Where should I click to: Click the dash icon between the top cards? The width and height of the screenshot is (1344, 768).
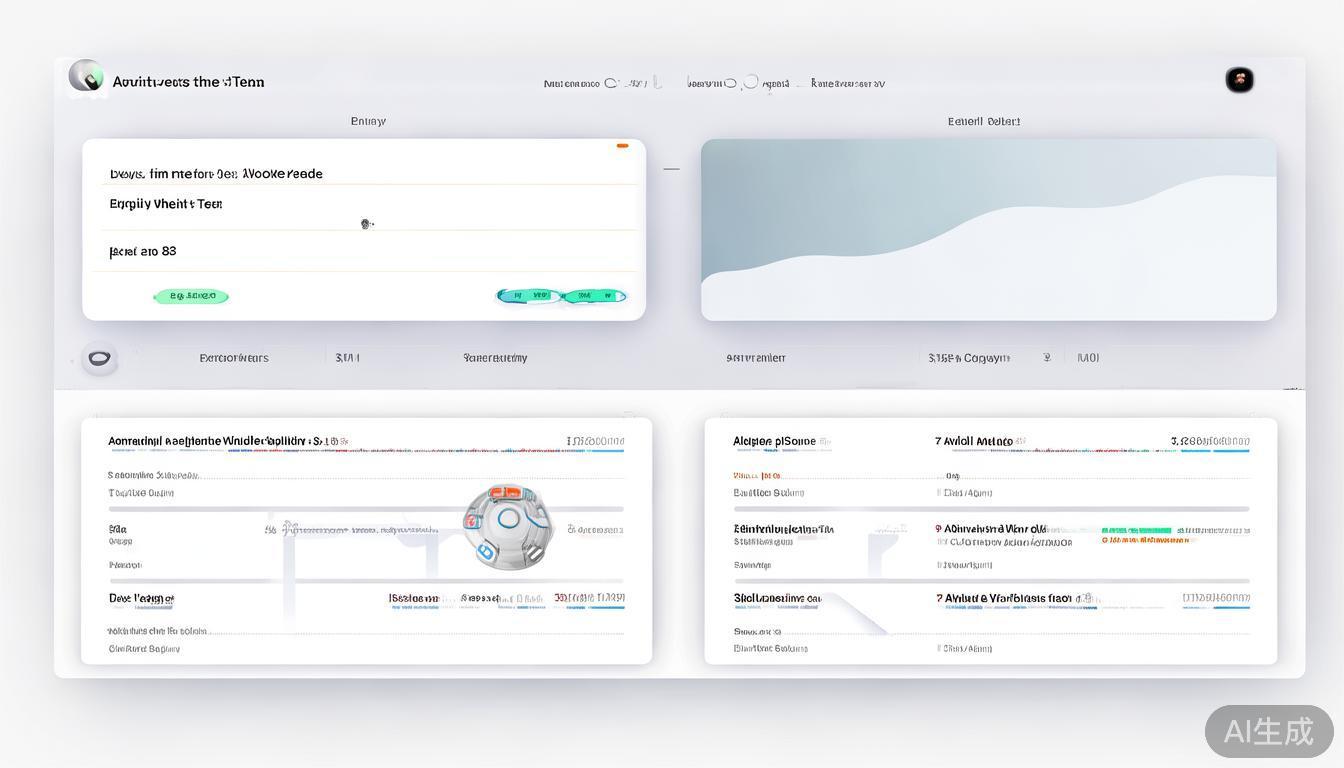click(x=671, y=169)
